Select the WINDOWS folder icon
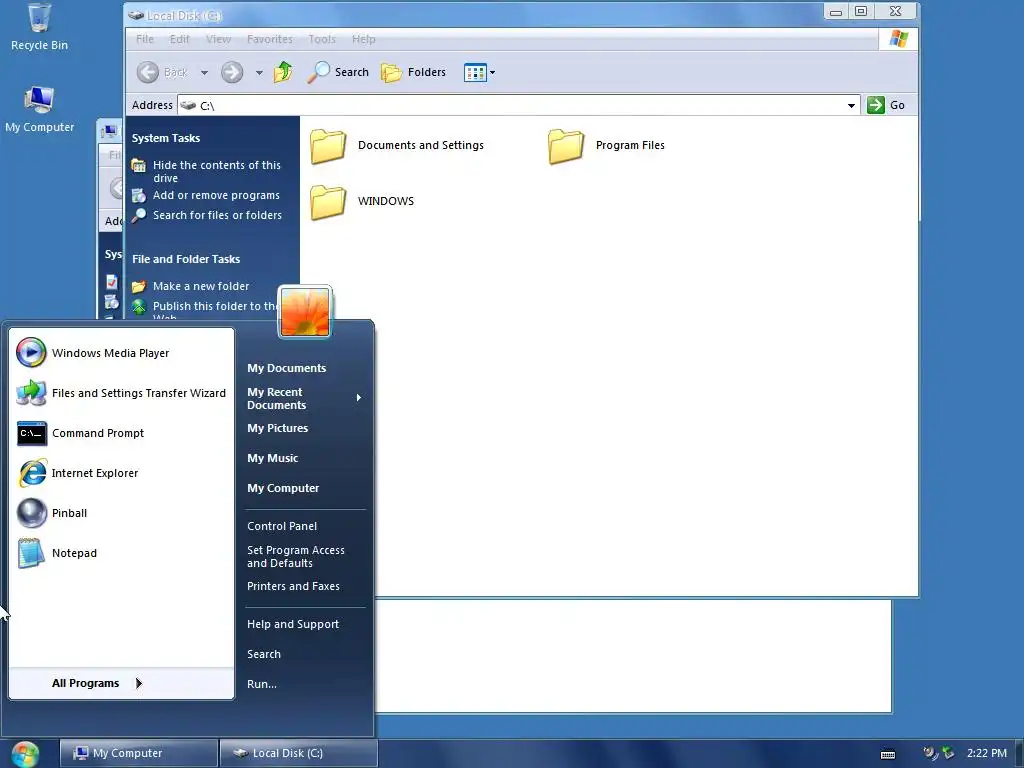1024x768 pixels. tap(328, 201)
